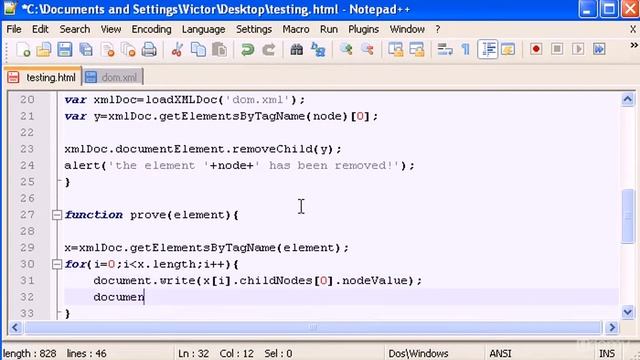This screenshot has height=360, width=640.
Task: Open the Settings menu
Action: pos(254,29)
